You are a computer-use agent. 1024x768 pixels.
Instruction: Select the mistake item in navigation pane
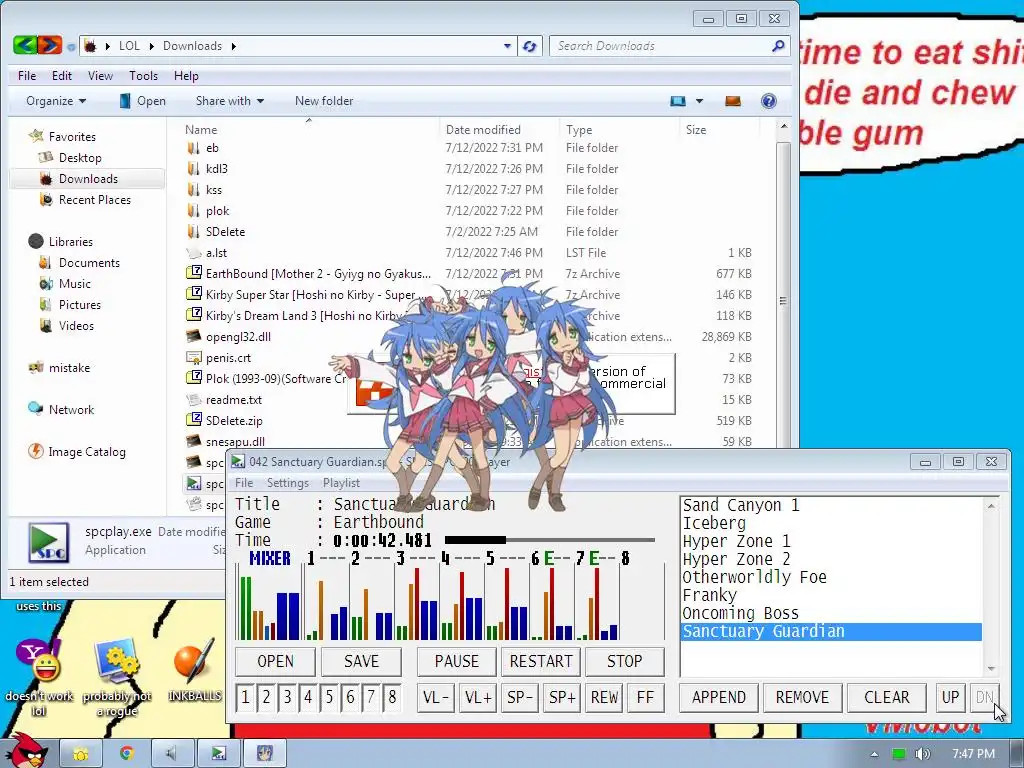click(69, 368)
